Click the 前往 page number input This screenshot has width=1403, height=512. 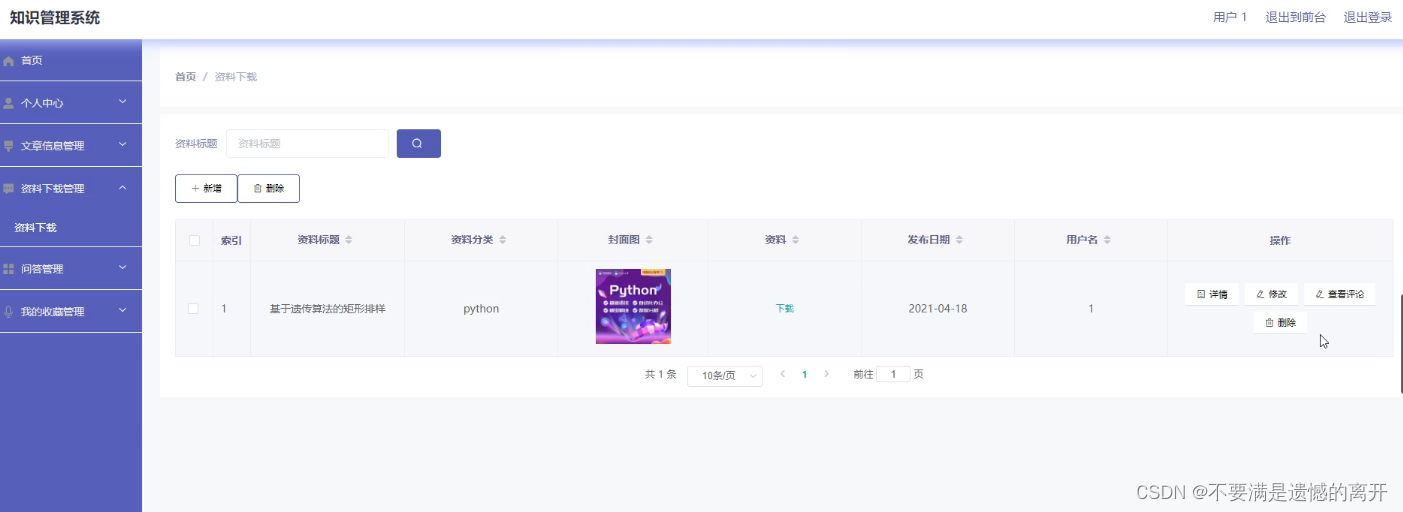click(893, 374)
